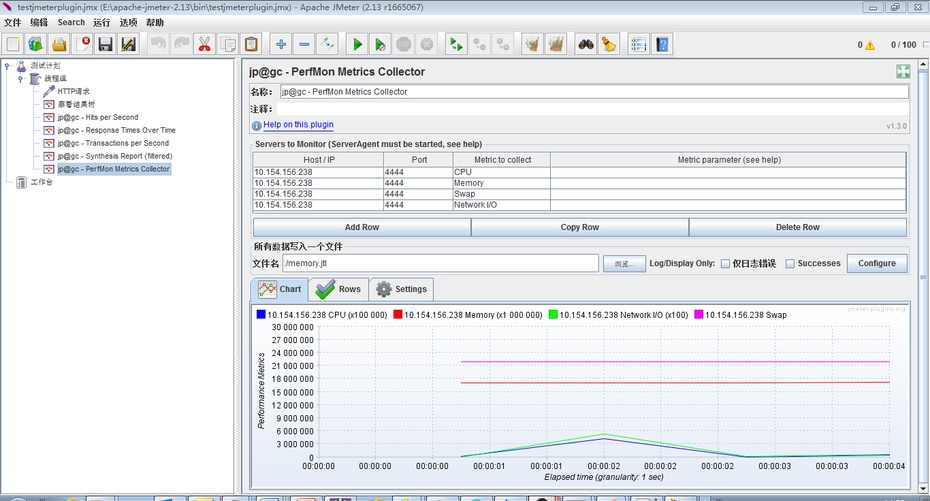Collapse the 线程组 tree node handle
Screen dimensions: 930x501
(x=20, y=78)
